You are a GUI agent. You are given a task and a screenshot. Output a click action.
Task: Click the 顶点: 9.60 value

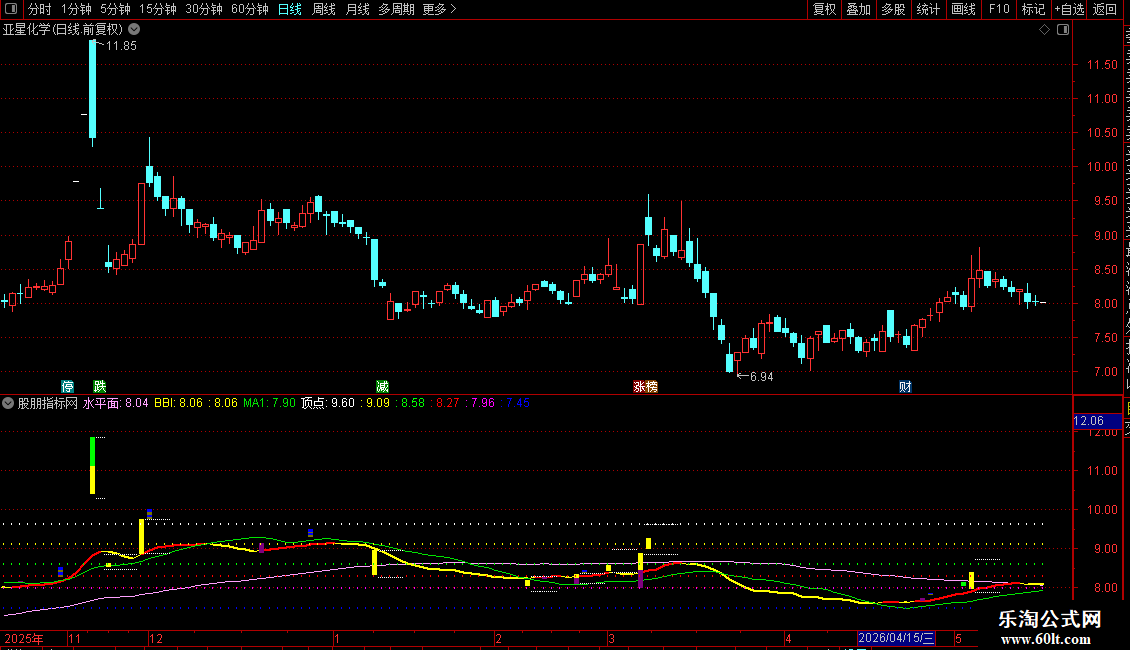328,403
